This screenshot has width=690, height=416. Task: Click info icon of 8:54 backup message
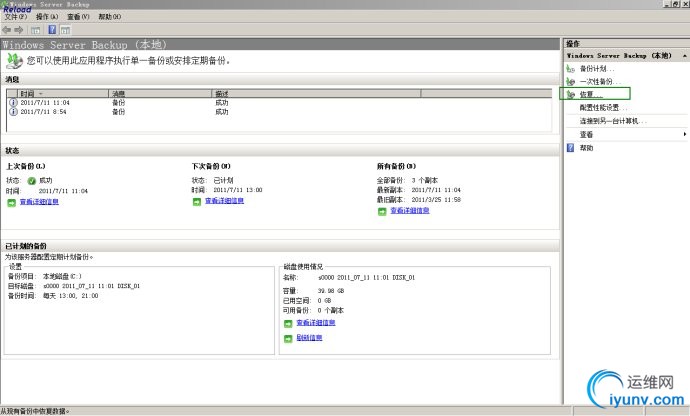point(13,112)
